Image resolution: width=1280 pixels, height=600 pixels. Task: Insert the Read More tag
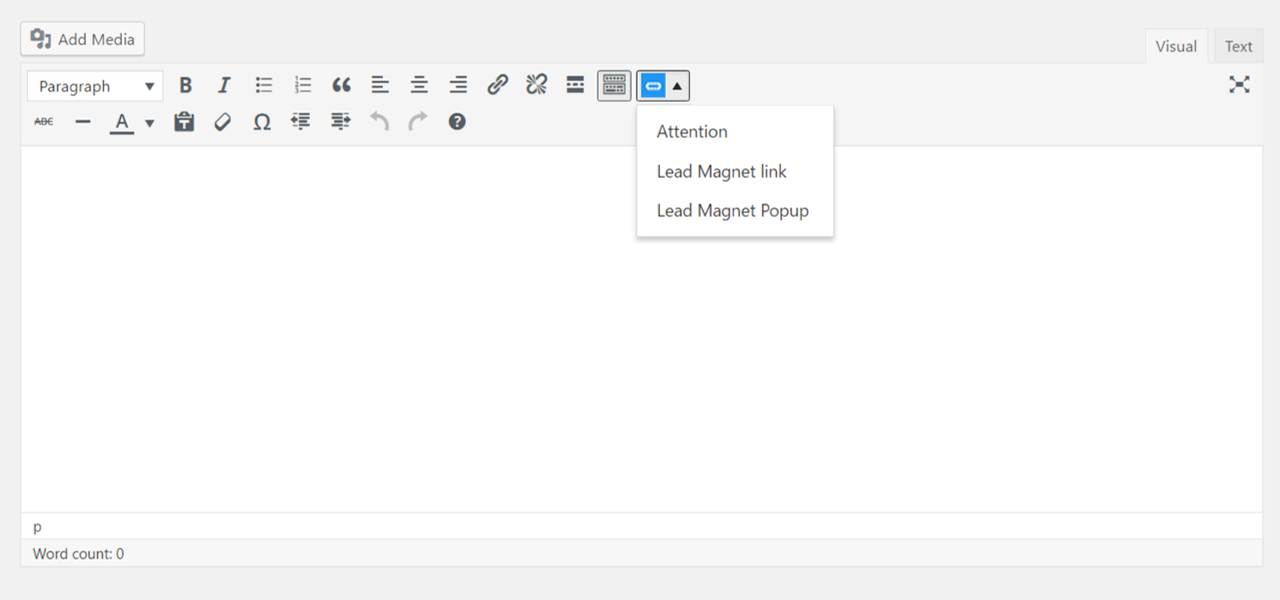click(575, 86)
